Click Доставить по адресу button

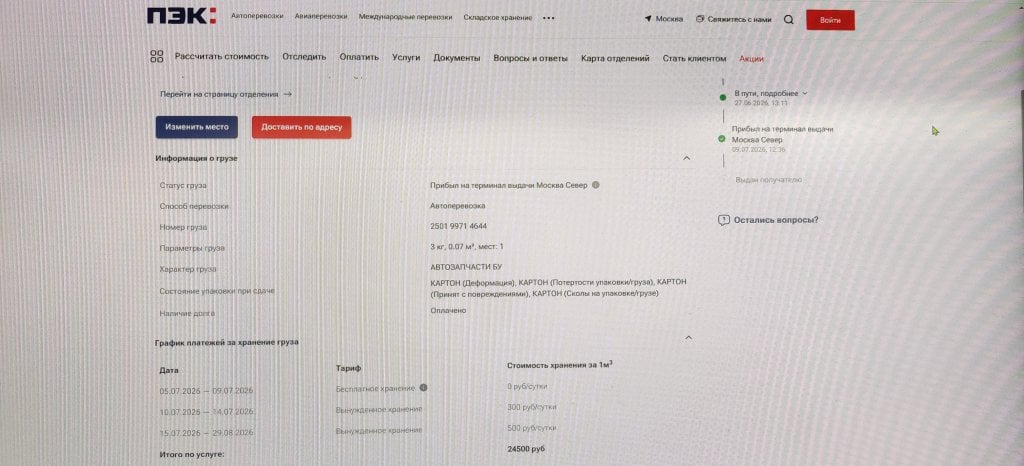301,127
